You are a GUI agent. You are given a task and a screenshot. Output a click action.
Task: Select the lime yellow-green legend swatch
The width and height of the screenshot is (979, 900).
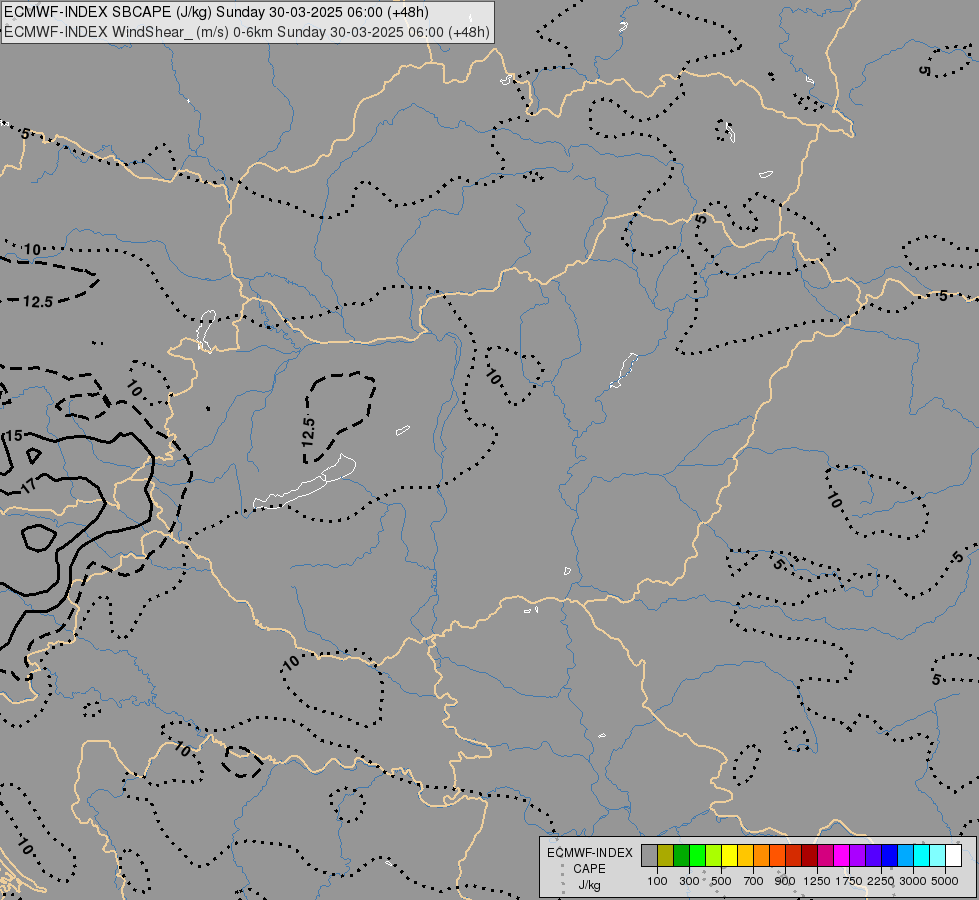(x=714, y=856)
